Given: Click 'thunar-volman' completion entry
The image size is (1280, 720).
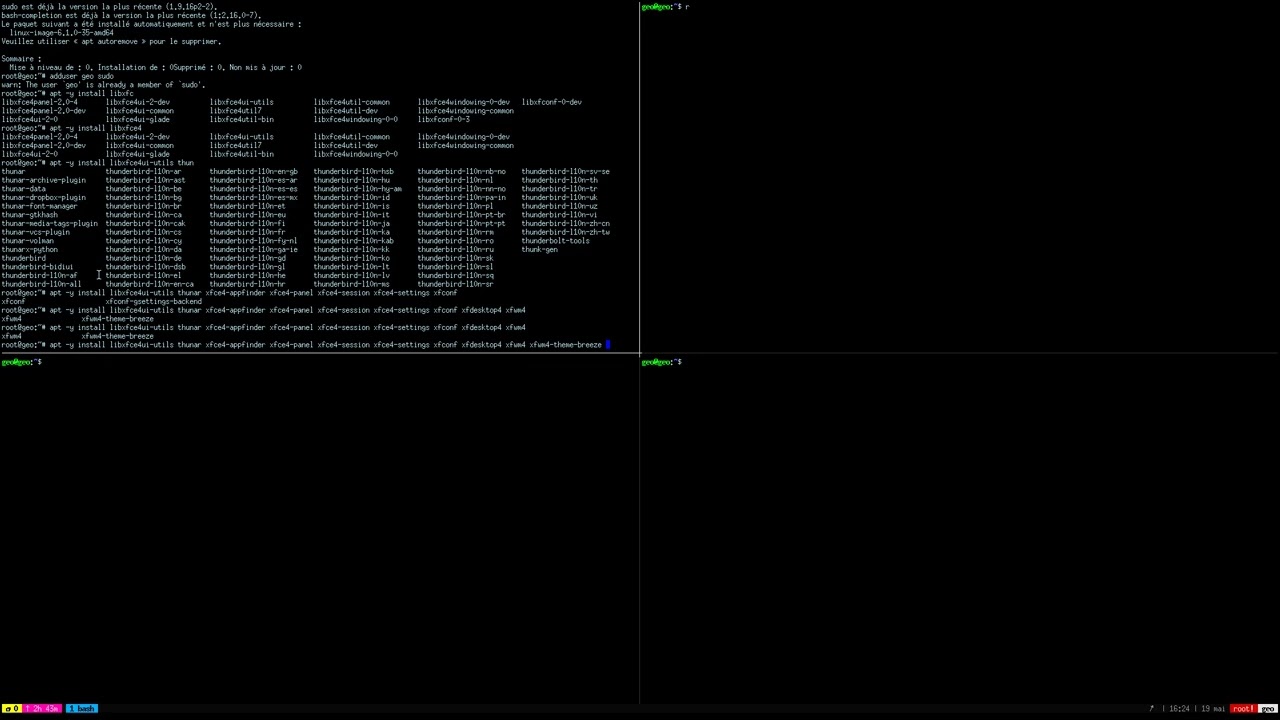Looking at the screenshot, I should point(27,241).
